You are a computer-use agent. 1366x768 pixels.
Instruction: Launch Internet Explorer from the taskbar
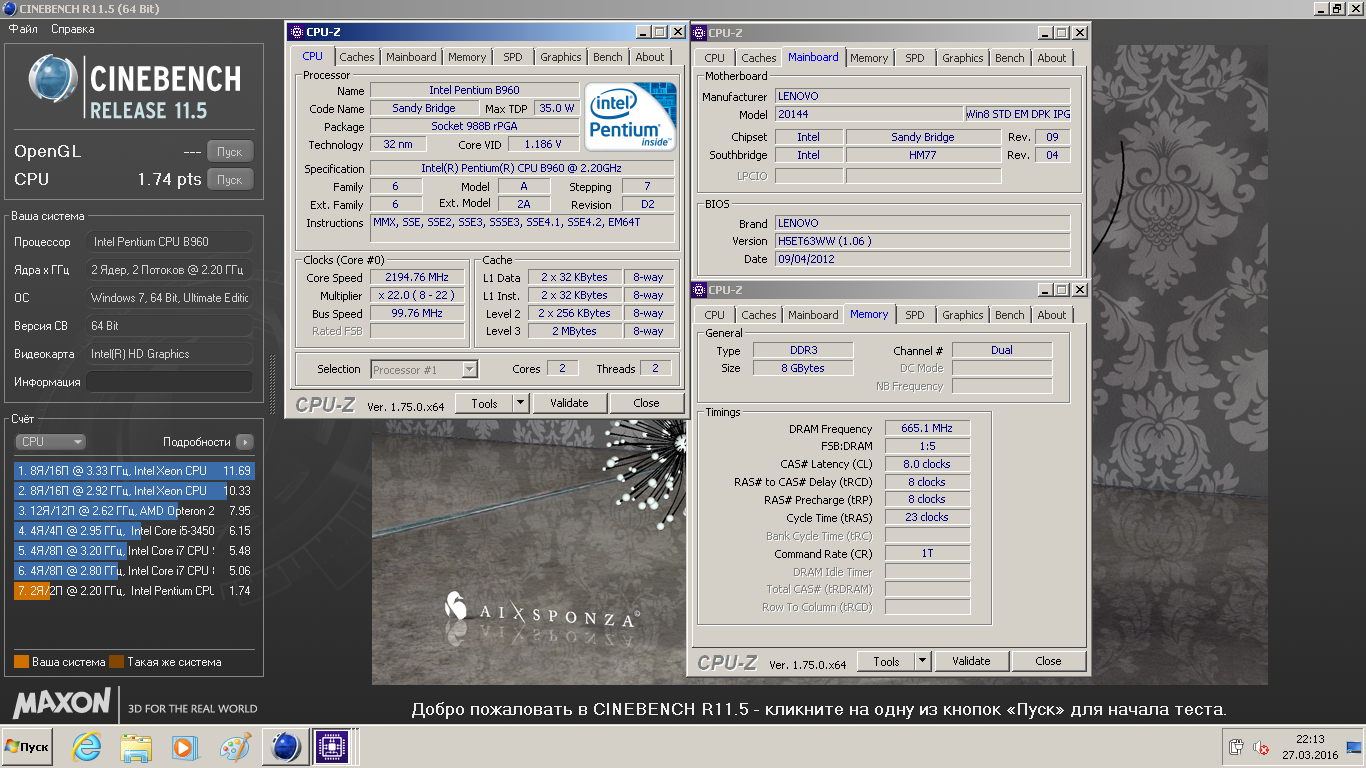click(86, 747)
